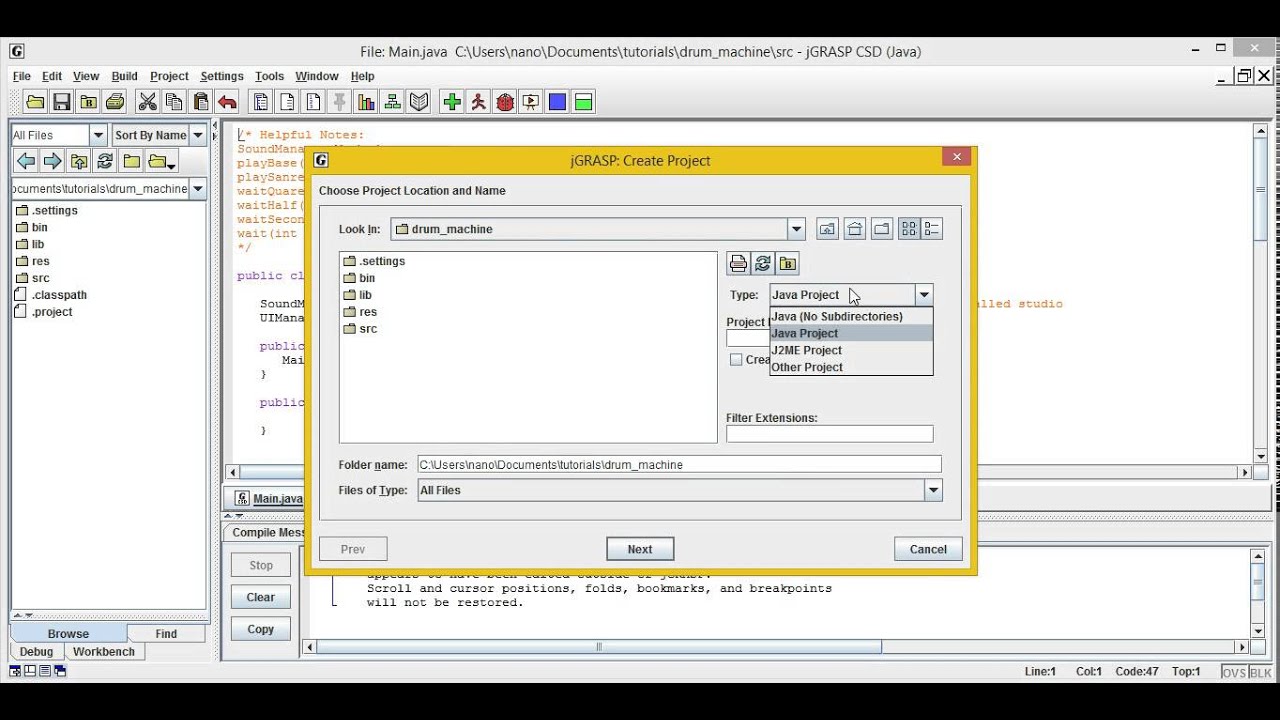The width and height of the screenshot is (1280, 720).
Task: Click dialog Create New Folder icon
Action: click(x=881, y=229)
